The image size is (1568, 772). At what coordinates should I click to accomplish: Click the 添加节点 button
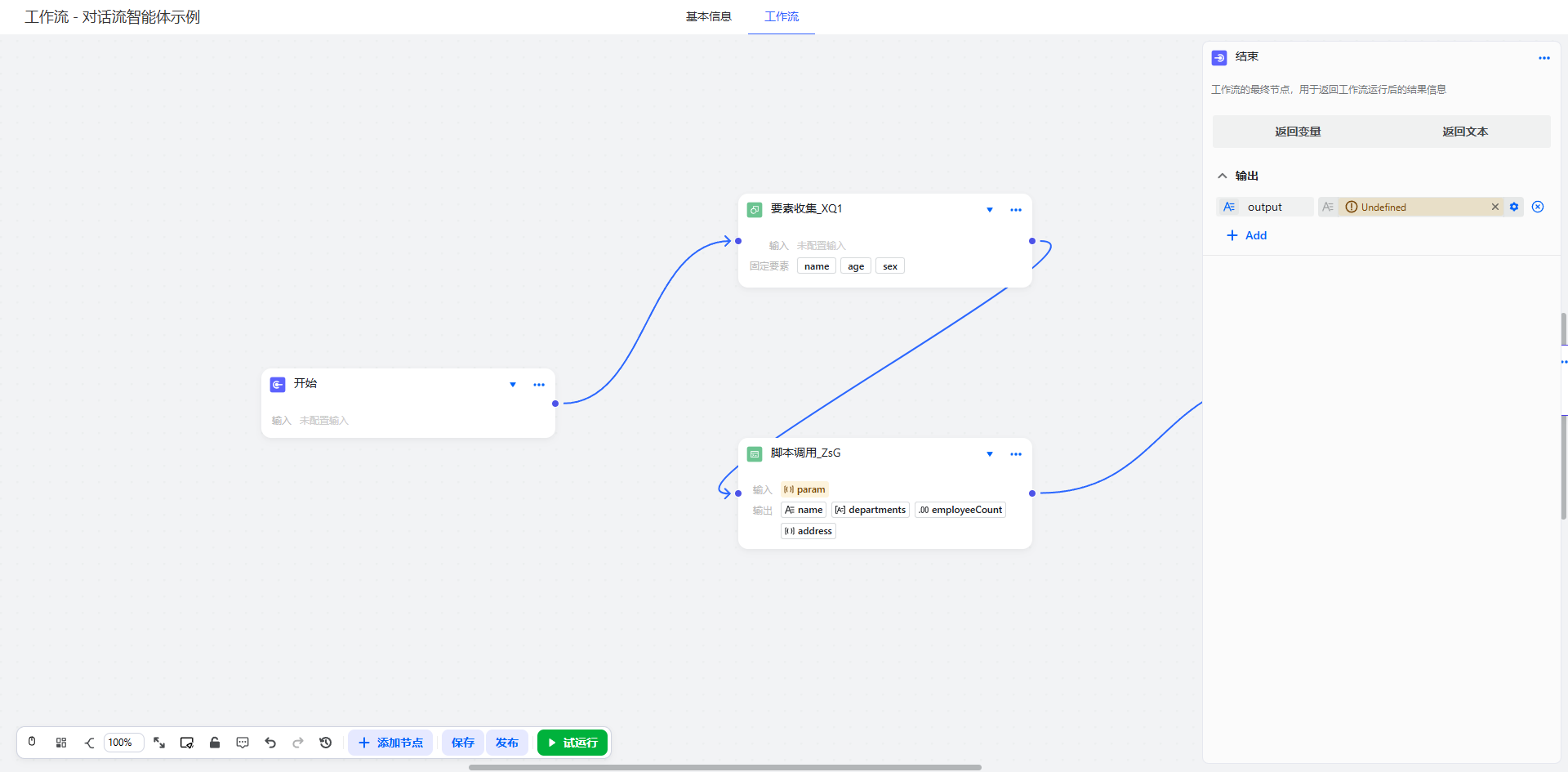tap(390, 743)
